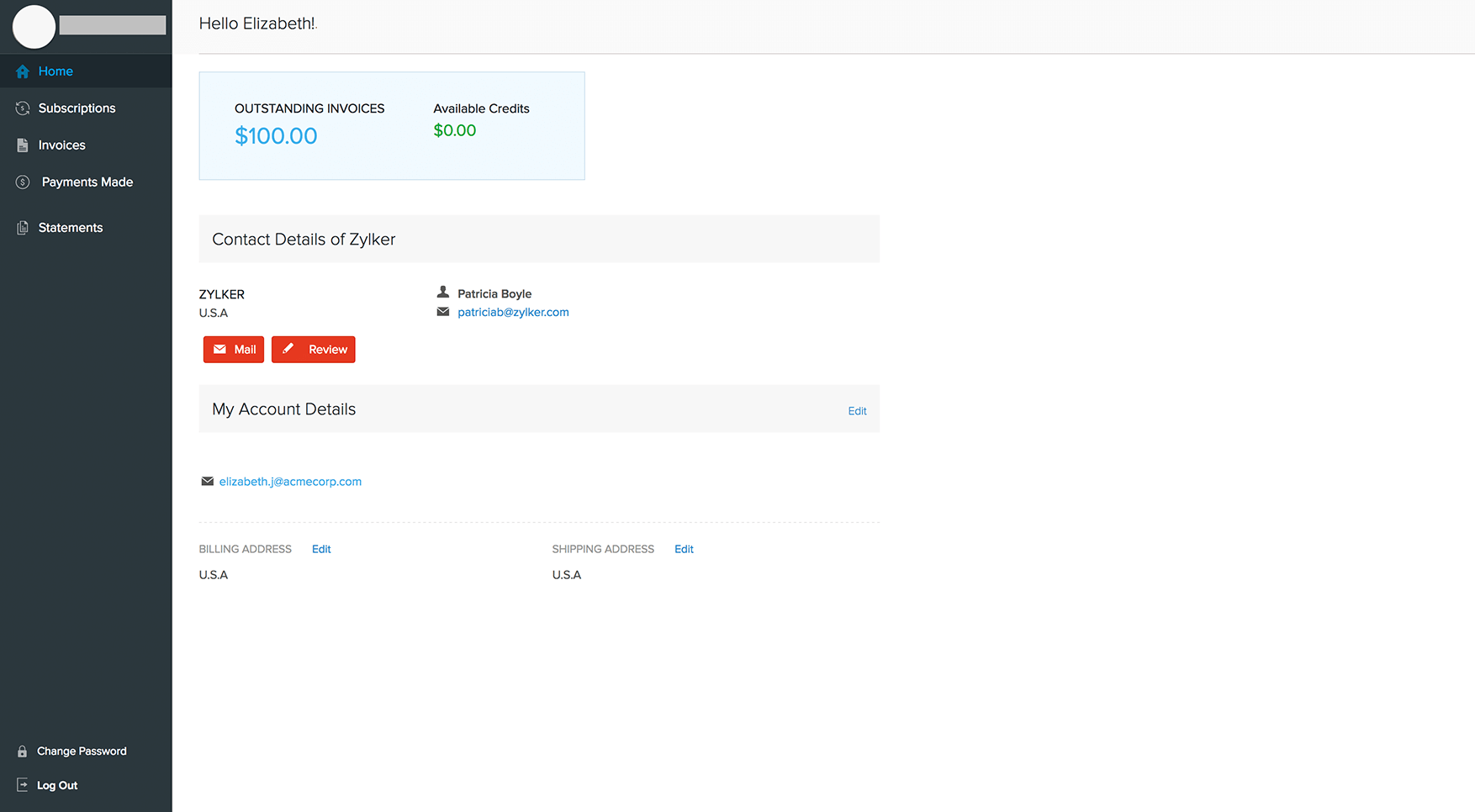The width and height of the screenshot is (1475, 812).
Task: Open the Subscriptions menu item
Action: (77, 108)
